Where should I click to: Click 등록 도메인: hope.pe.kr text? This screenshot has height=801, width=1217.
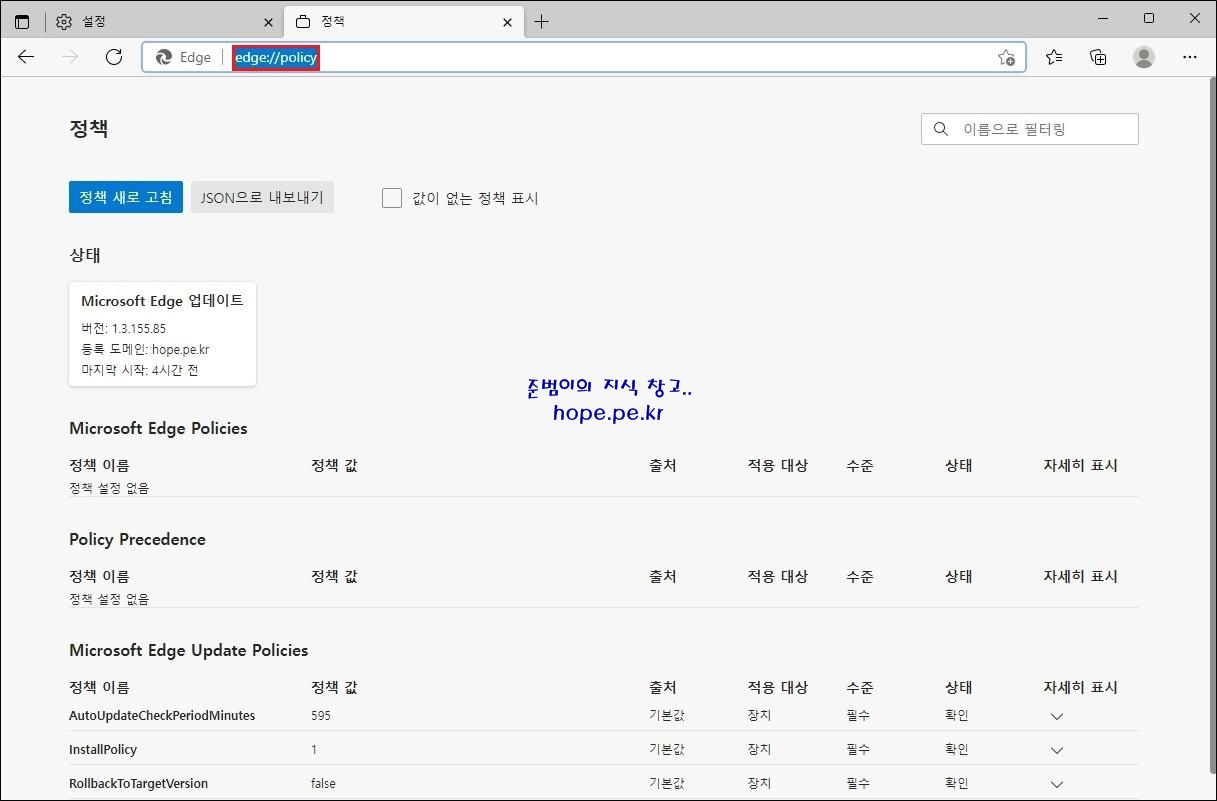(x=145, y=349)
